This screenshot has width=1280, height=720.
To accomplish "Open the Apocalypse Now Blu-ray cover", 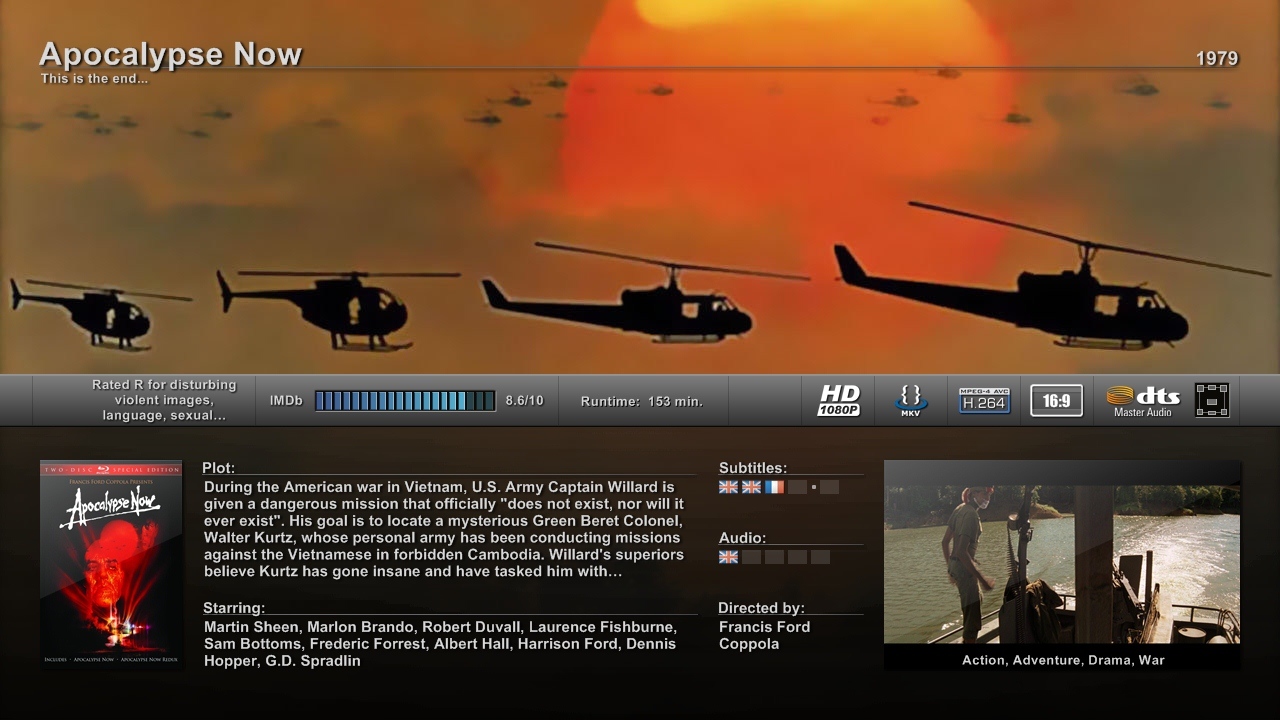I will coord(111,564).
